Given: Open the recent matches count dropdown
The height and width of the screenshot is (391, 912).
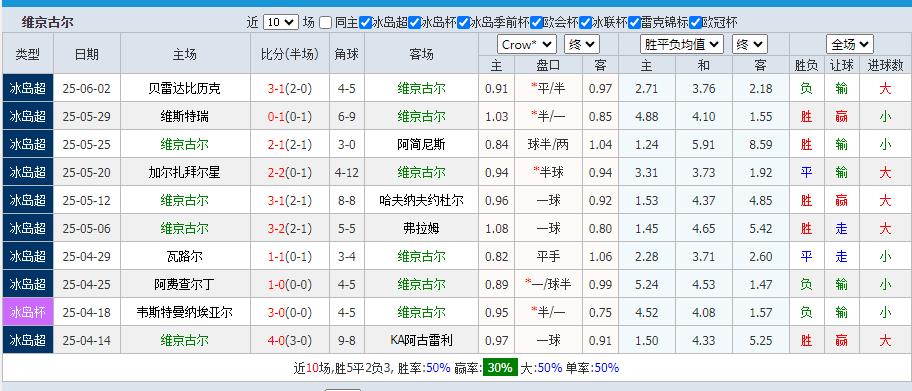Looking at the screenshot, I should [280, 23].
